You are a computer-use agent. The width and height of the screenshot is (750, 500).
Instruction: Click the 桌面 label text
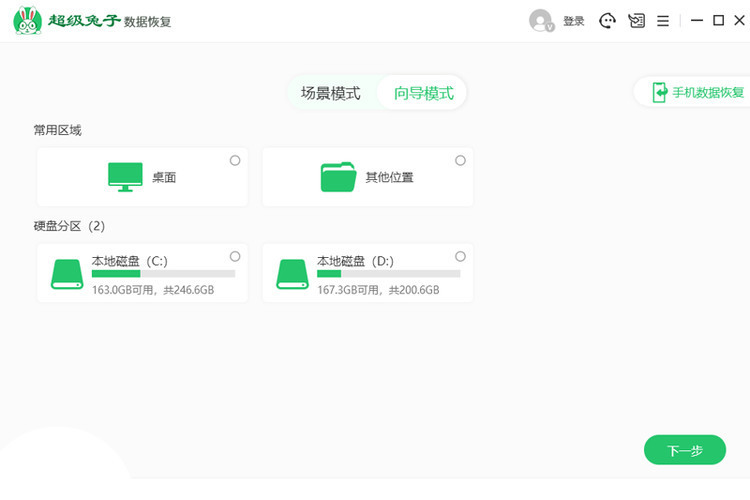[164, 178]
